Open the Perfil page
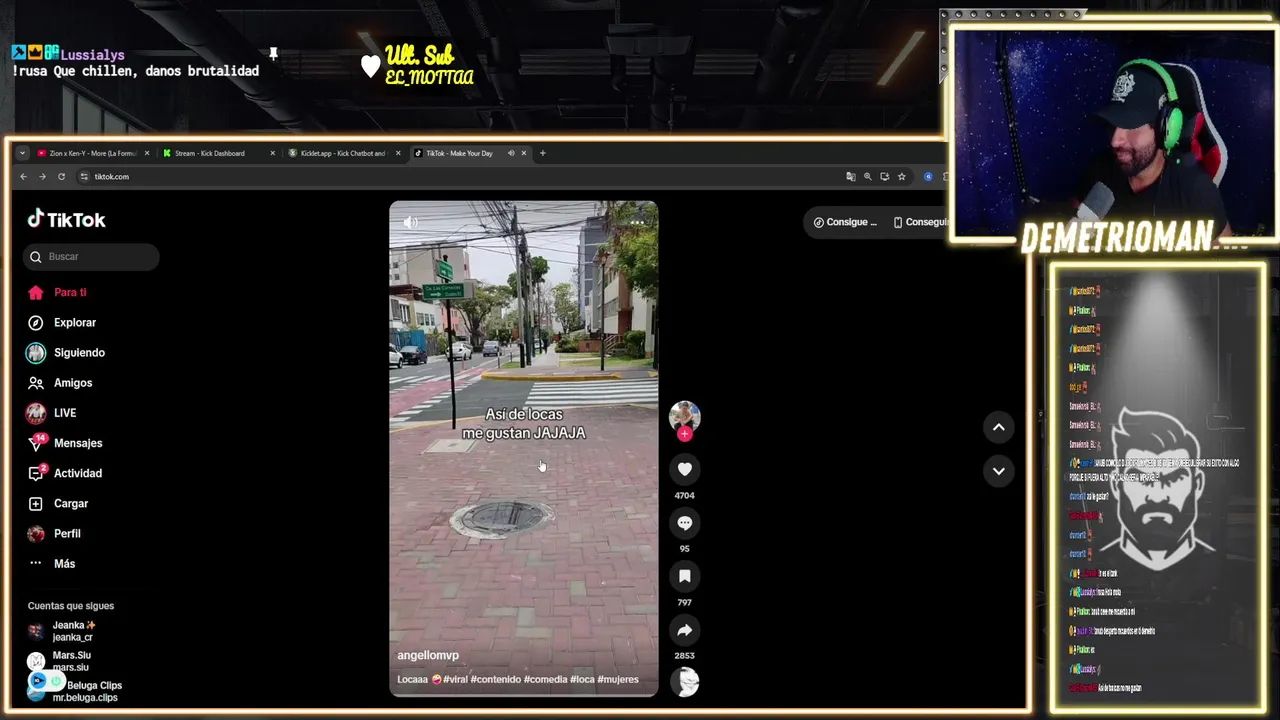The image size is (1280, 720). (x=53, y=534)
